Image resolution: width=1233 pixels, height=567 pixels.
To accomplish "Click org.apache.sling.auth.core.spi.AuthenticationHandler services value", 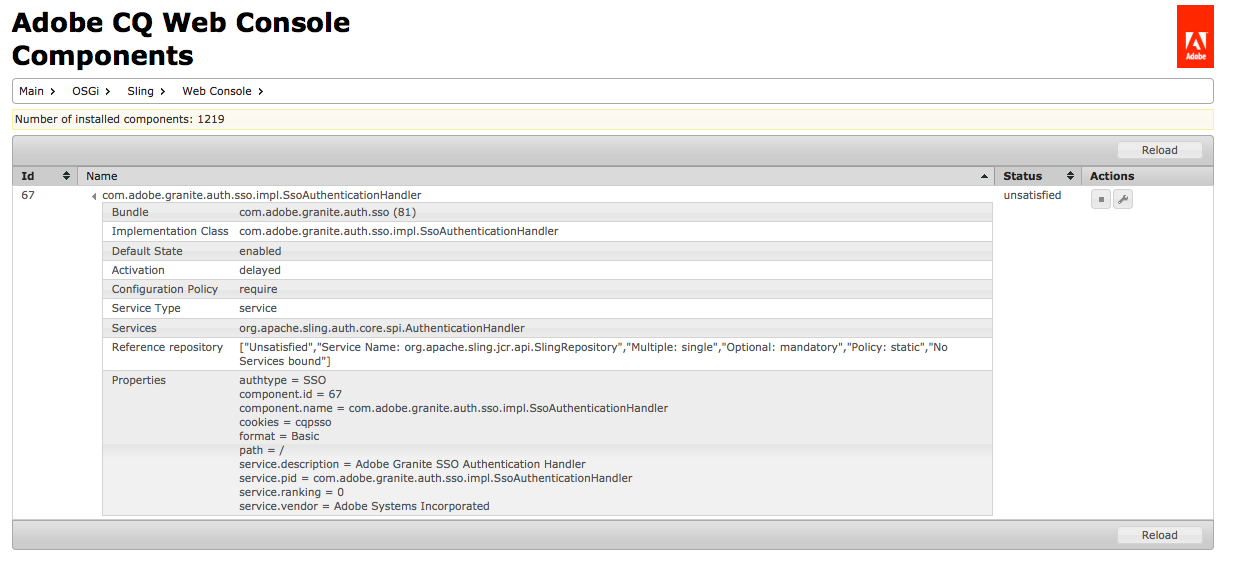I will 382,328.
